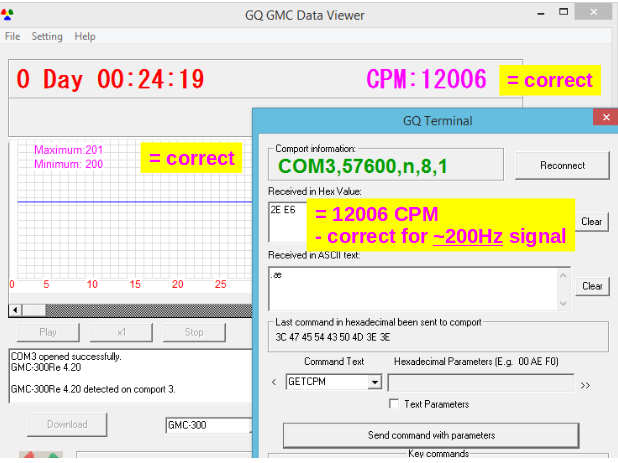Open the Help menu
This screenshot has height=463, width=618.
(85, 36)
